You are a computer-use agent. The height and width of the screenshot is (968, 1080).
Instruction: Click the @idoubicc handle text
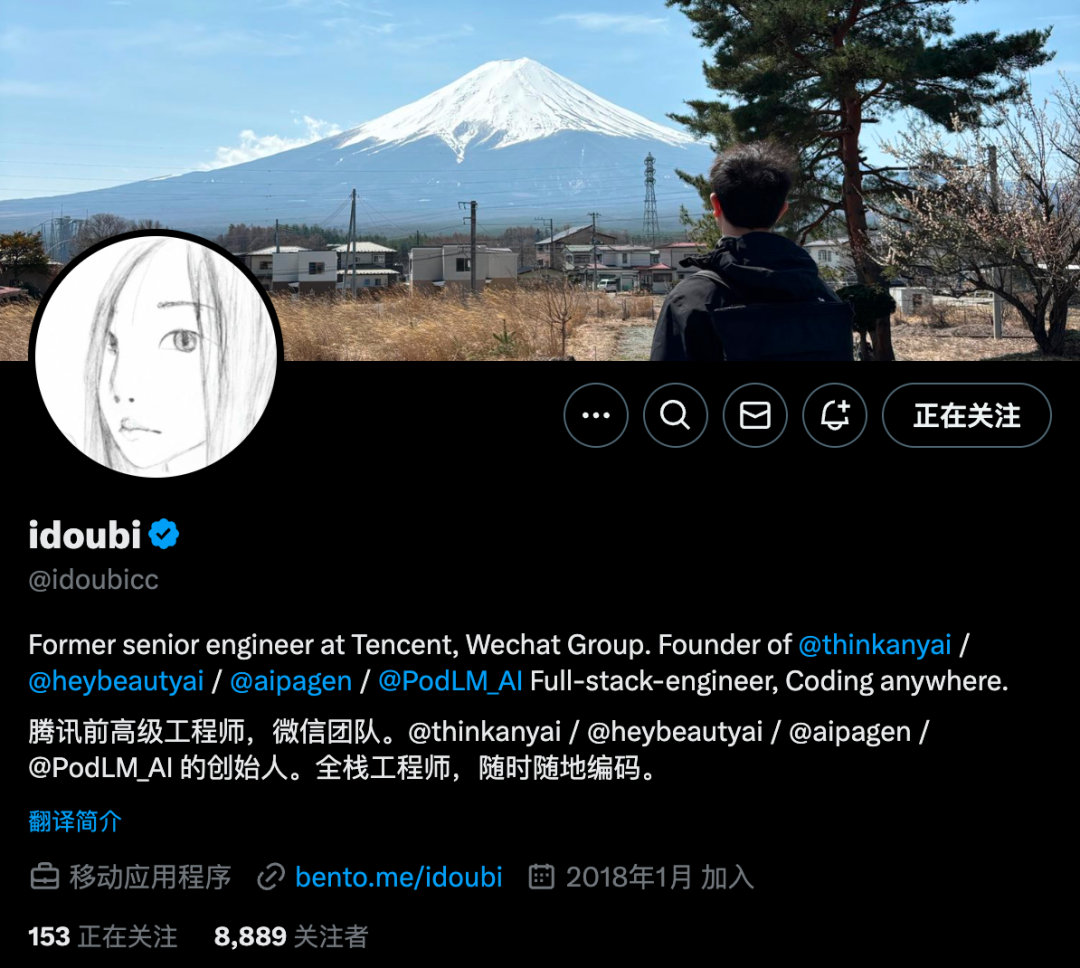point(94,579)
